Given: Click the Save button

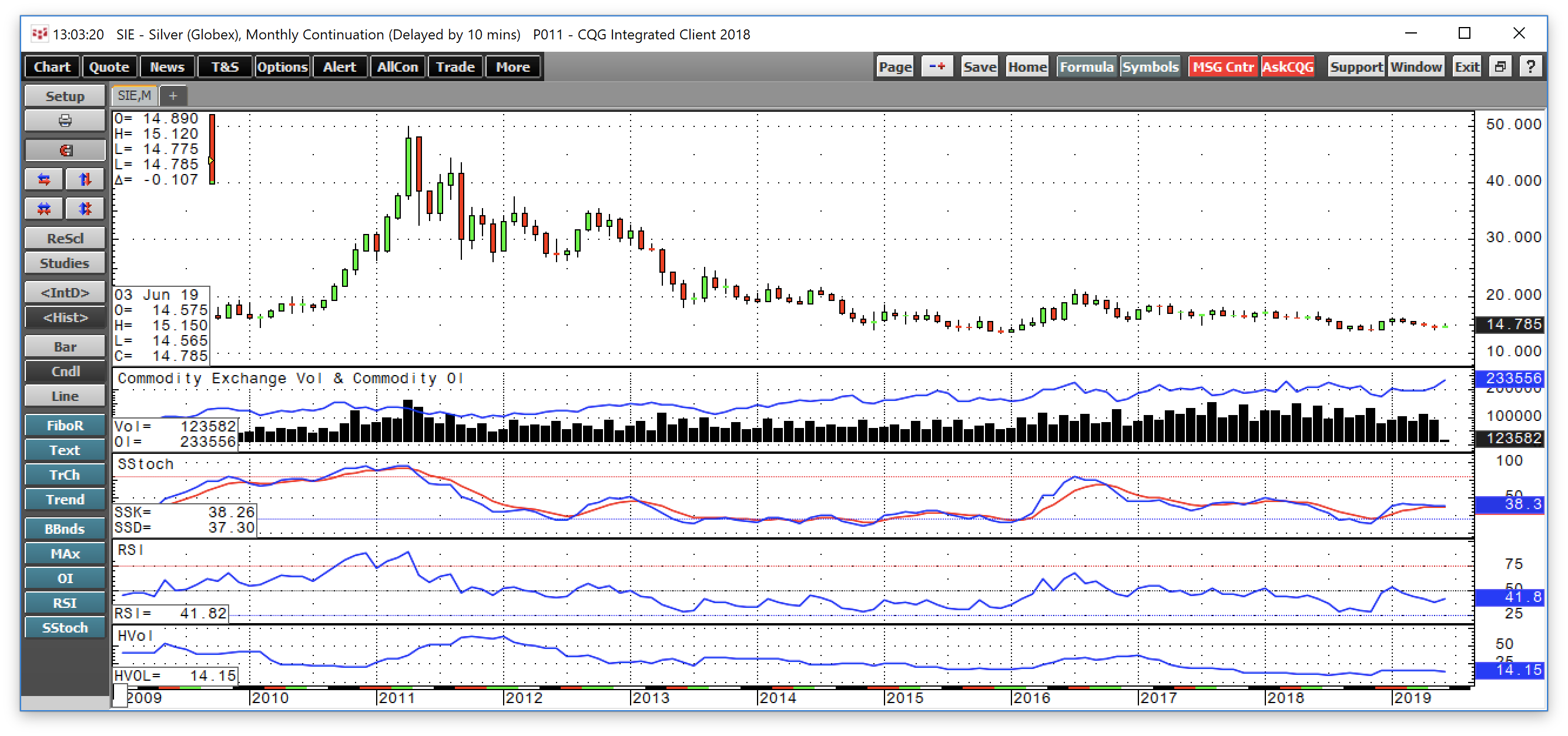Looking at the screenshot, I should click(979, 66).
